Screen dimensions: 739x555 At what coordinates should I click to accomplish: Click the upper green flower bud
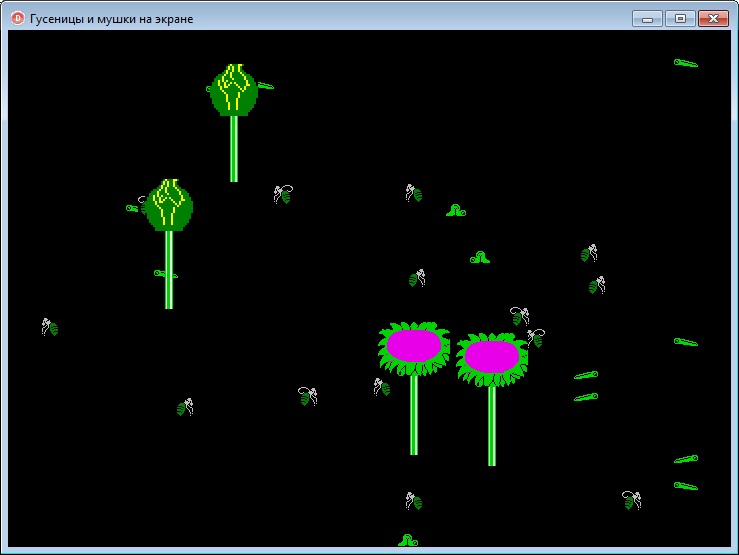pos(234,90)
